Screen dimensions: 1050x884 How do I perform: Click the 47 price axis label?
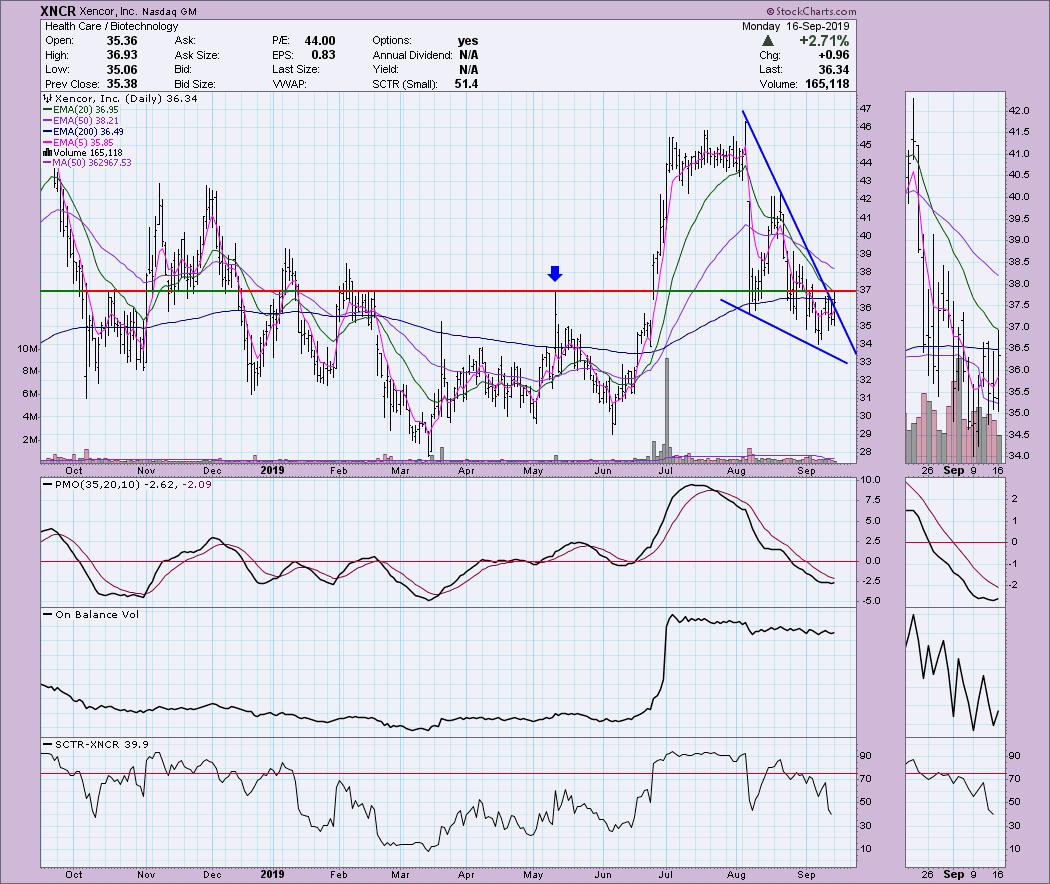(x=866, y=108)
